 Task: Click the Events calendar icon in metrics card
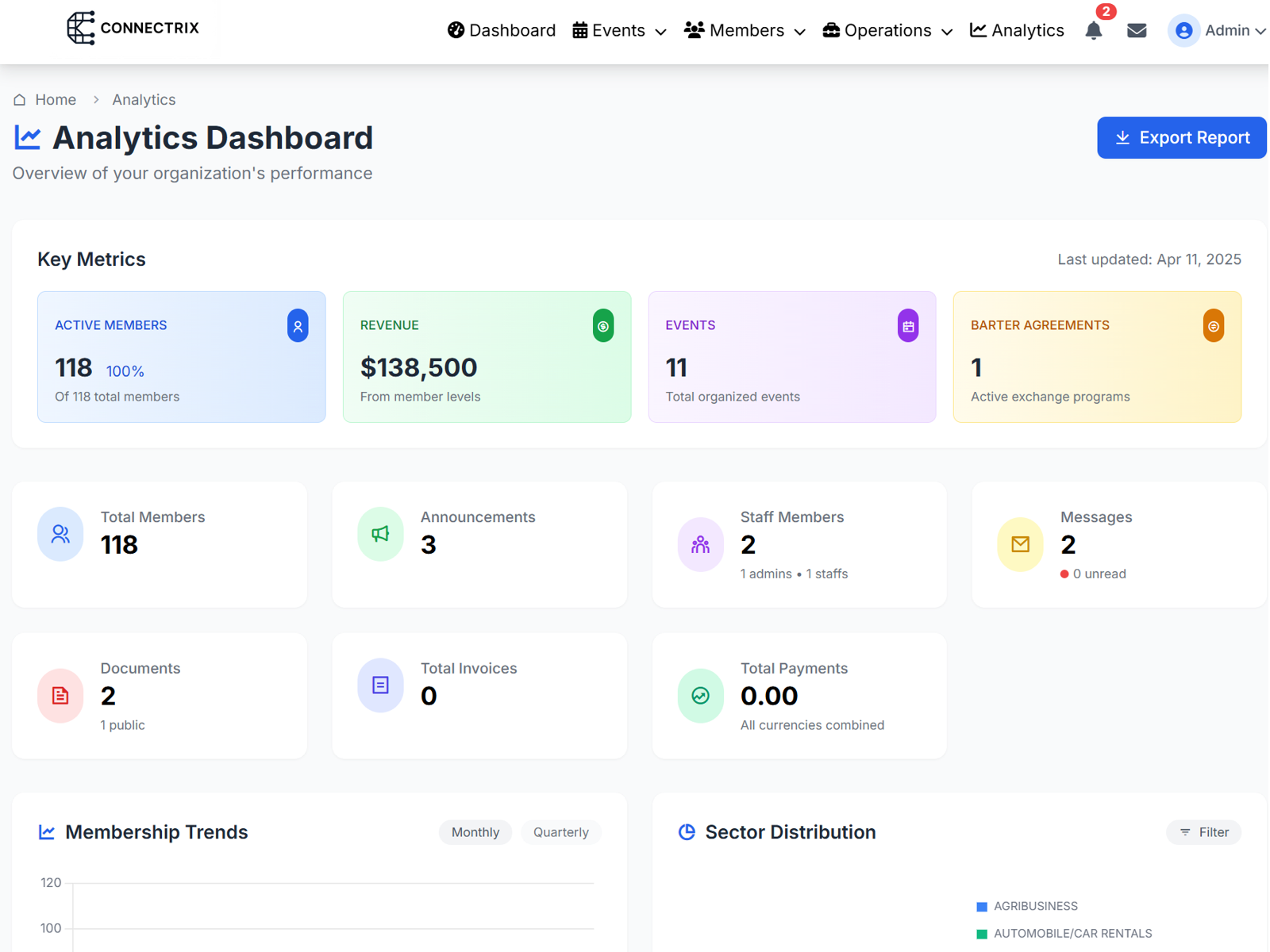click(x=908, y=326)
